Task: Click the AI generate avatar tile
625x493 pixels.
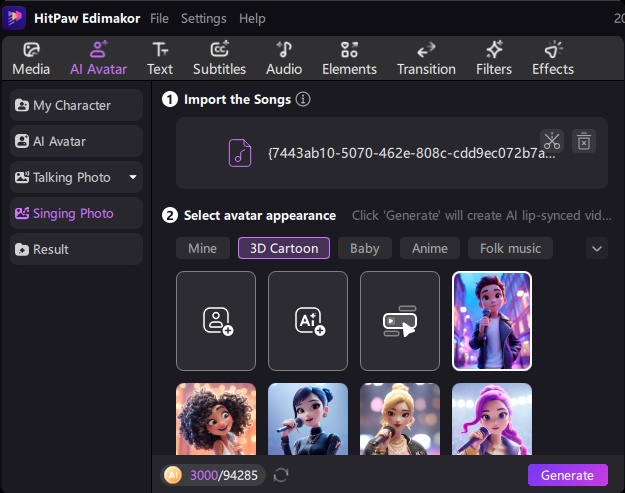Action: point(308,321)
